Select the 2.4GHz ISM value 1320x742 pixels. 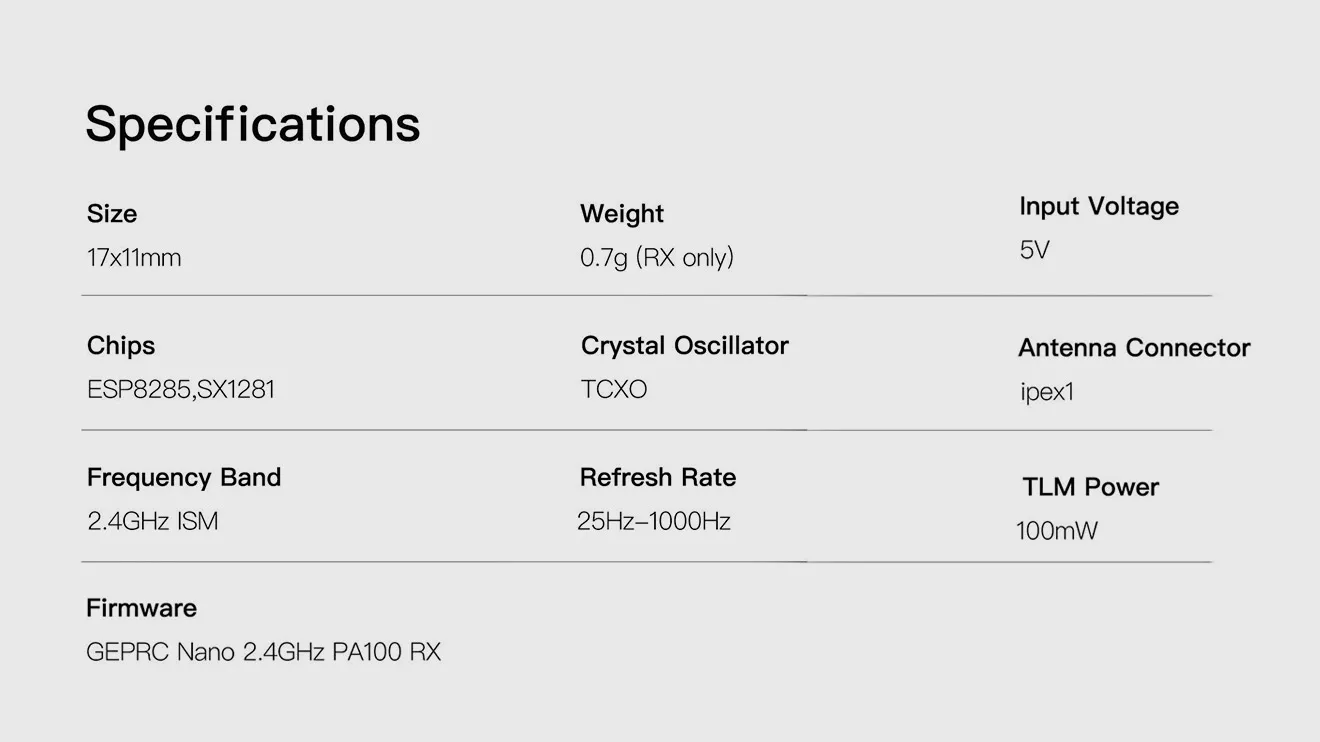[153, 521]
